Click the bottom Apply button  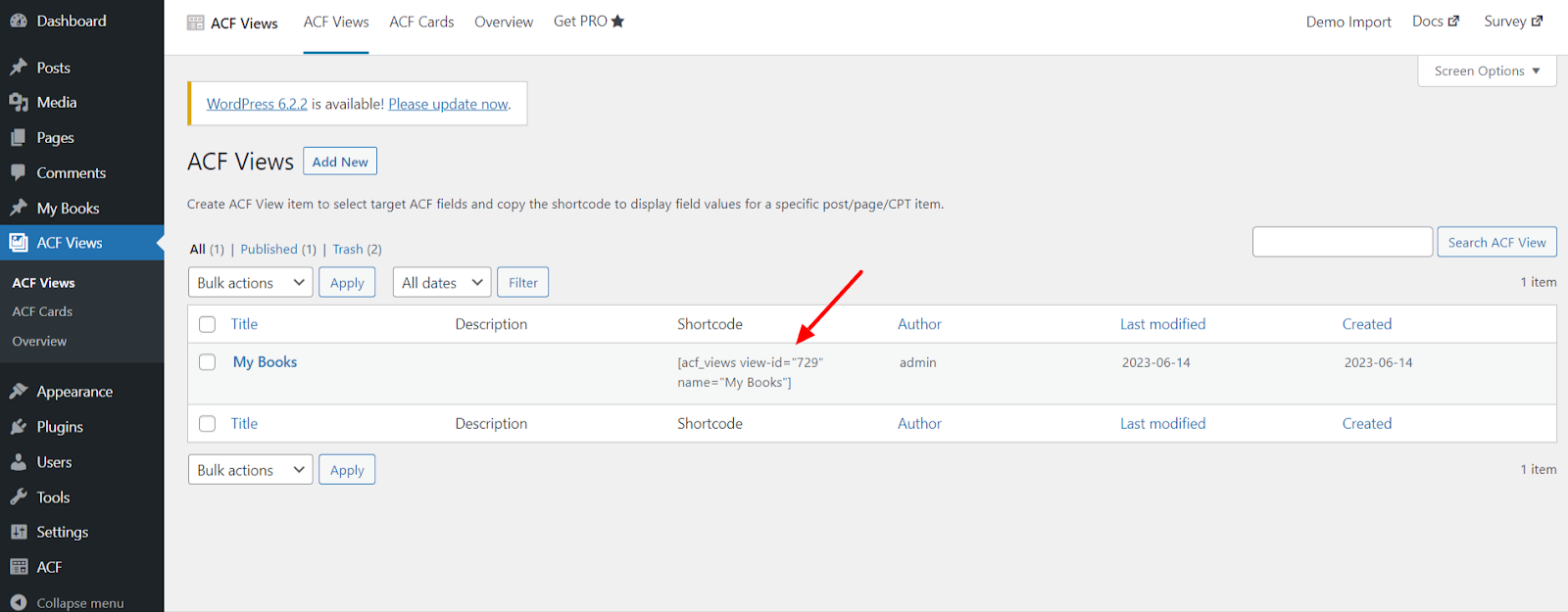[347, 470]
